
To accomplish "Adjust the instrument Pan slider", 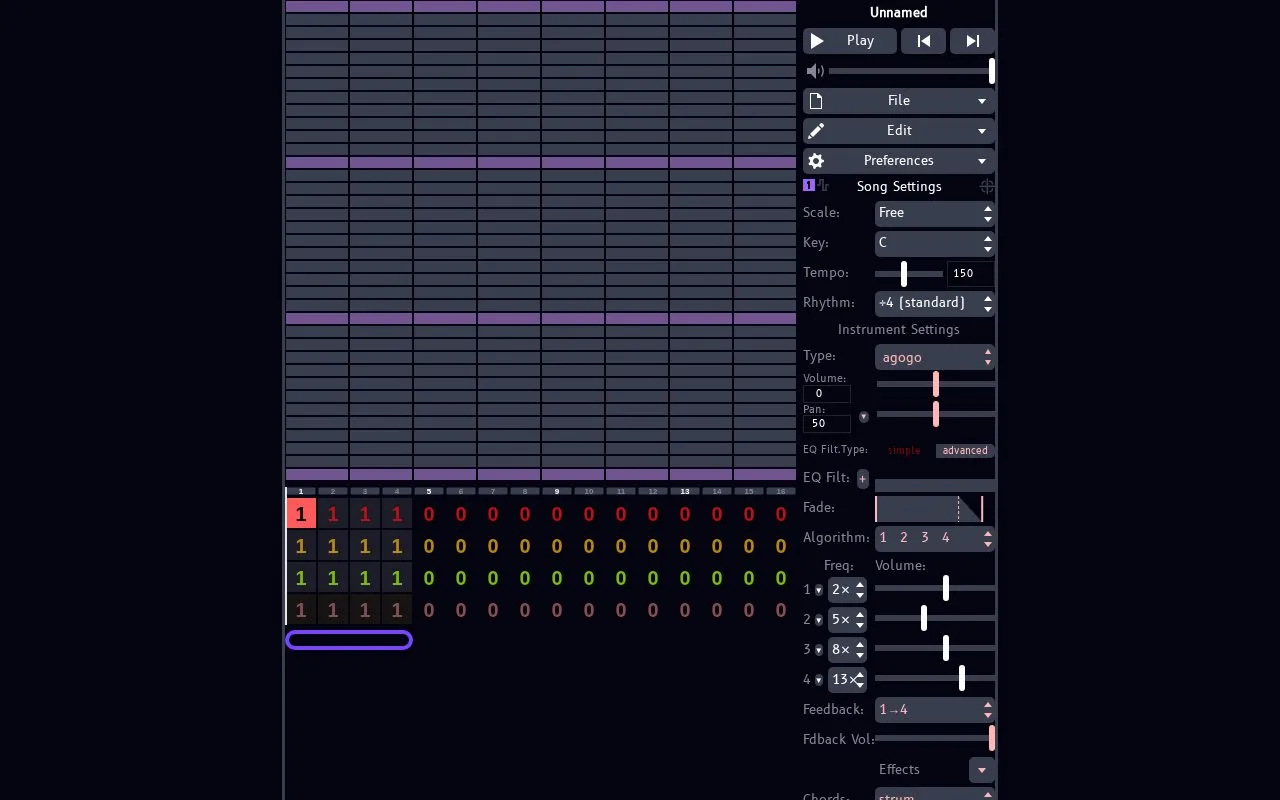I will pos(936,414).
